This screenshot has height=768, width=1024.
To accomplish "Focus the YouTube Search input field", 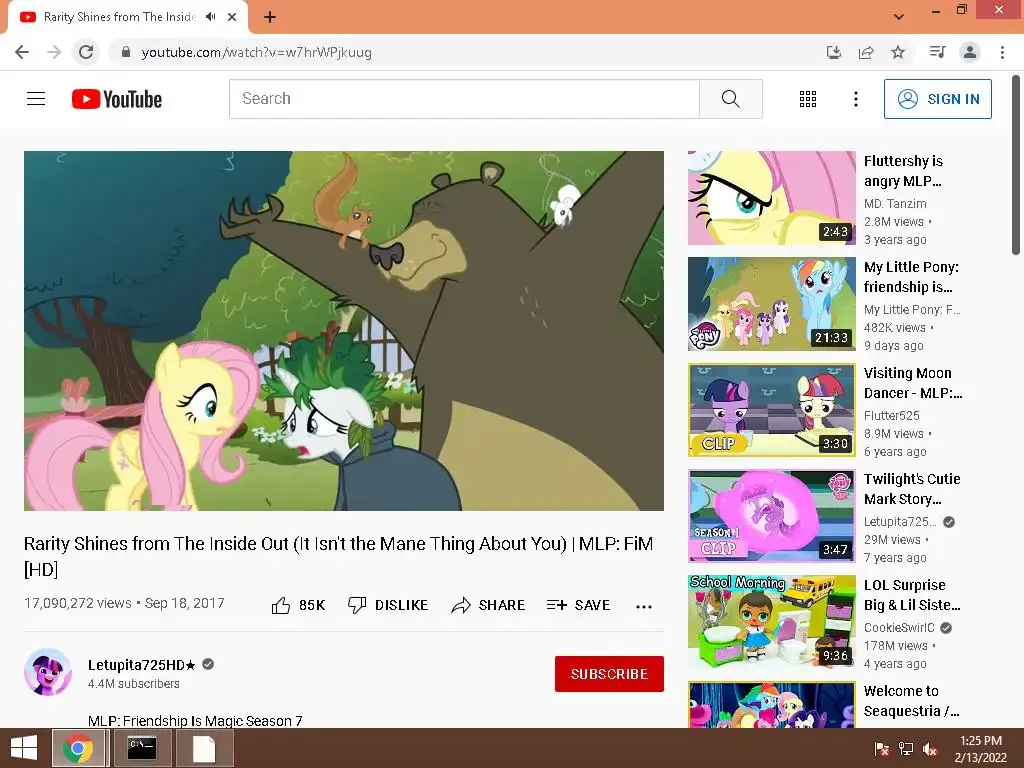I will [464, 99].
